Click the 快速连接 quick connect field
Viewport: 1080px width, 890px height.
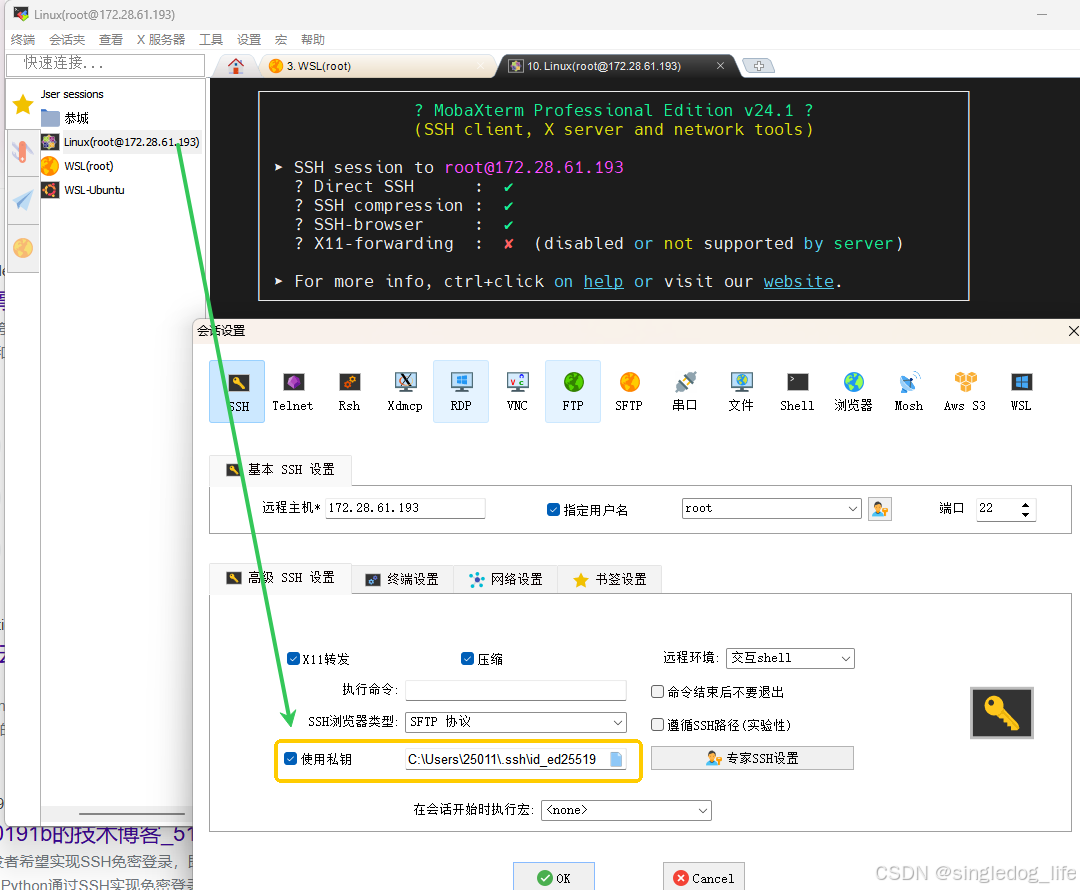[105, 64]
